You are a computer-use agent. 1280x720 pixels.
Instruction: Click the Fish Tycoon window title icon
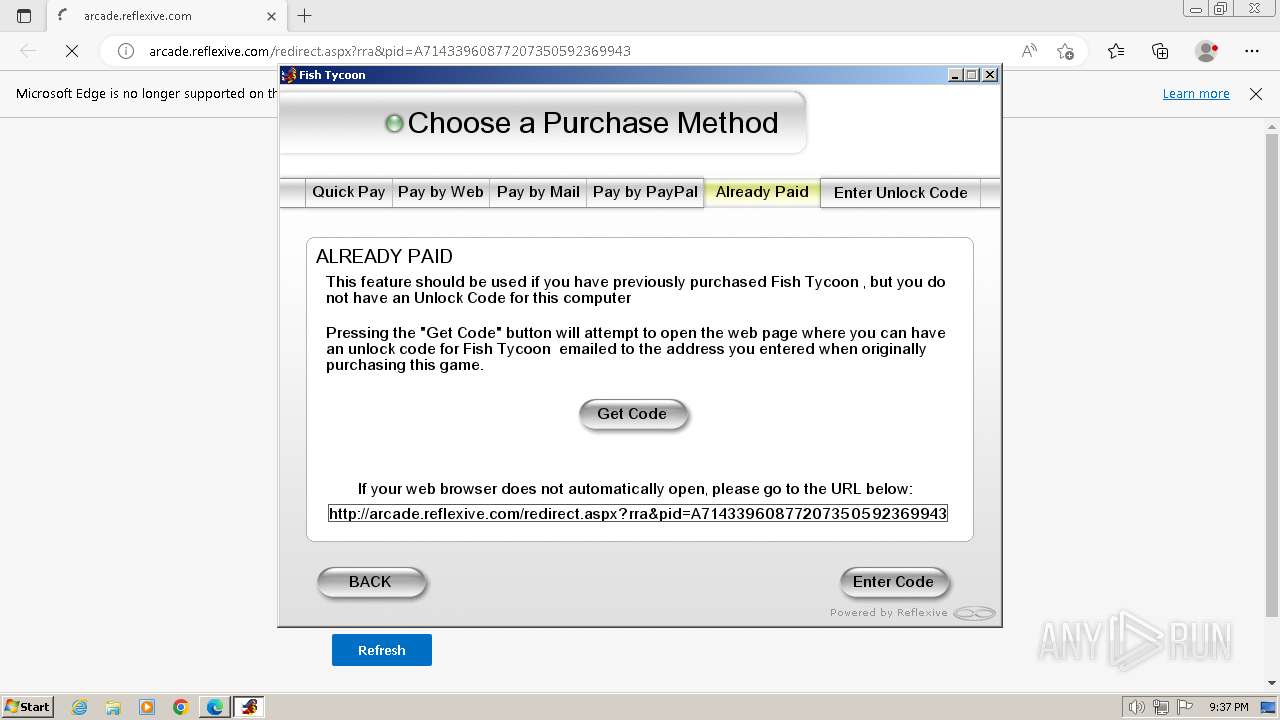pyautogui.click(x=289, y=75)
